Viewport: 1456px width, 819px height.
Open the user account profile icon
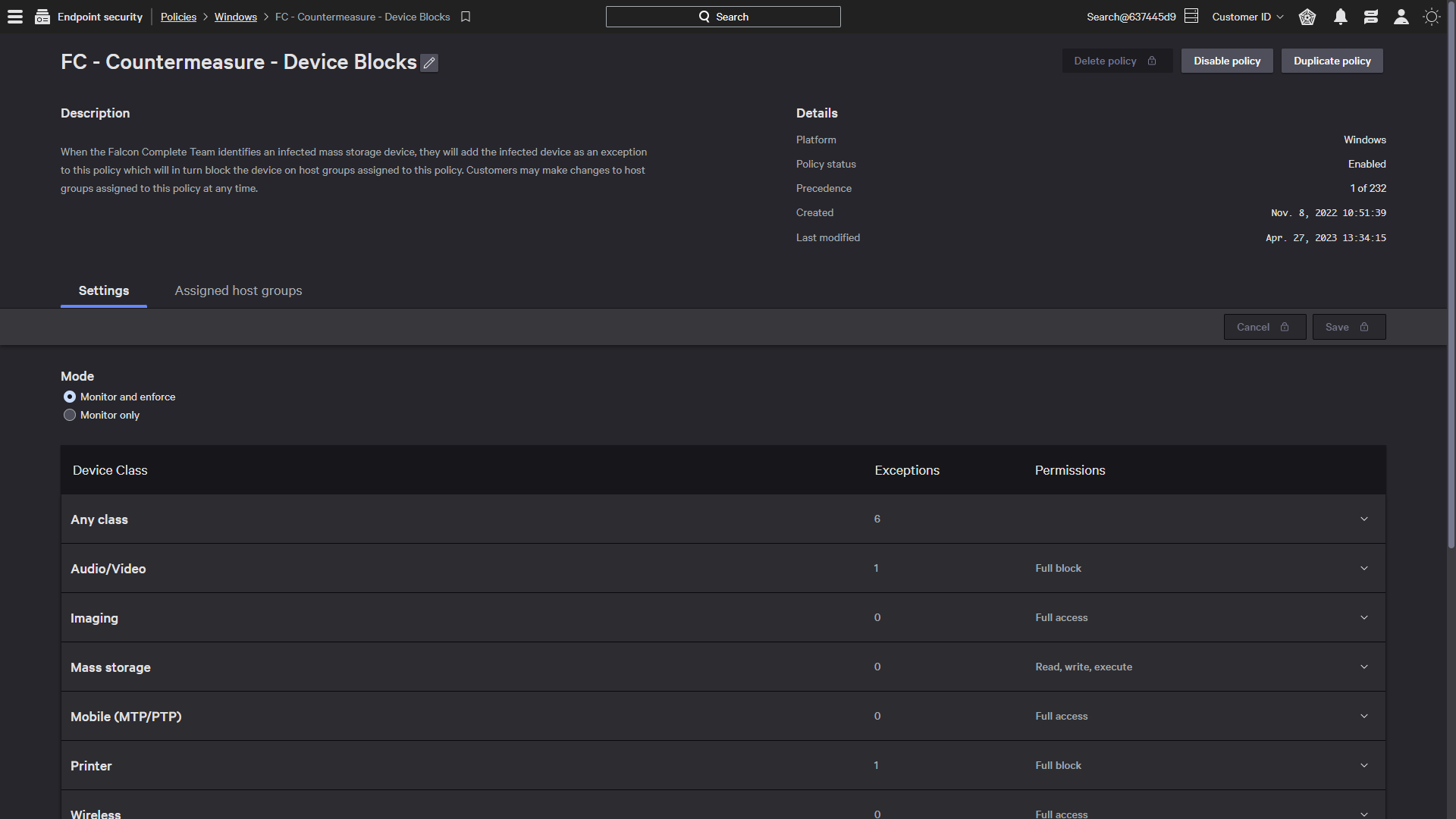1401,17
